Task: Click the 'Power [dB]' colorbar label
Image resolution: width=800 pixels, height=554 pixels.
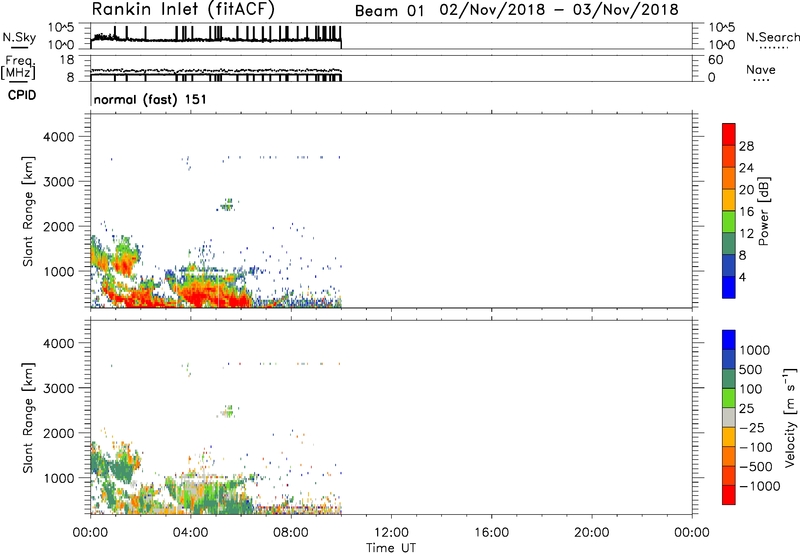Action: pyautogui.click(x=763, y=211)
